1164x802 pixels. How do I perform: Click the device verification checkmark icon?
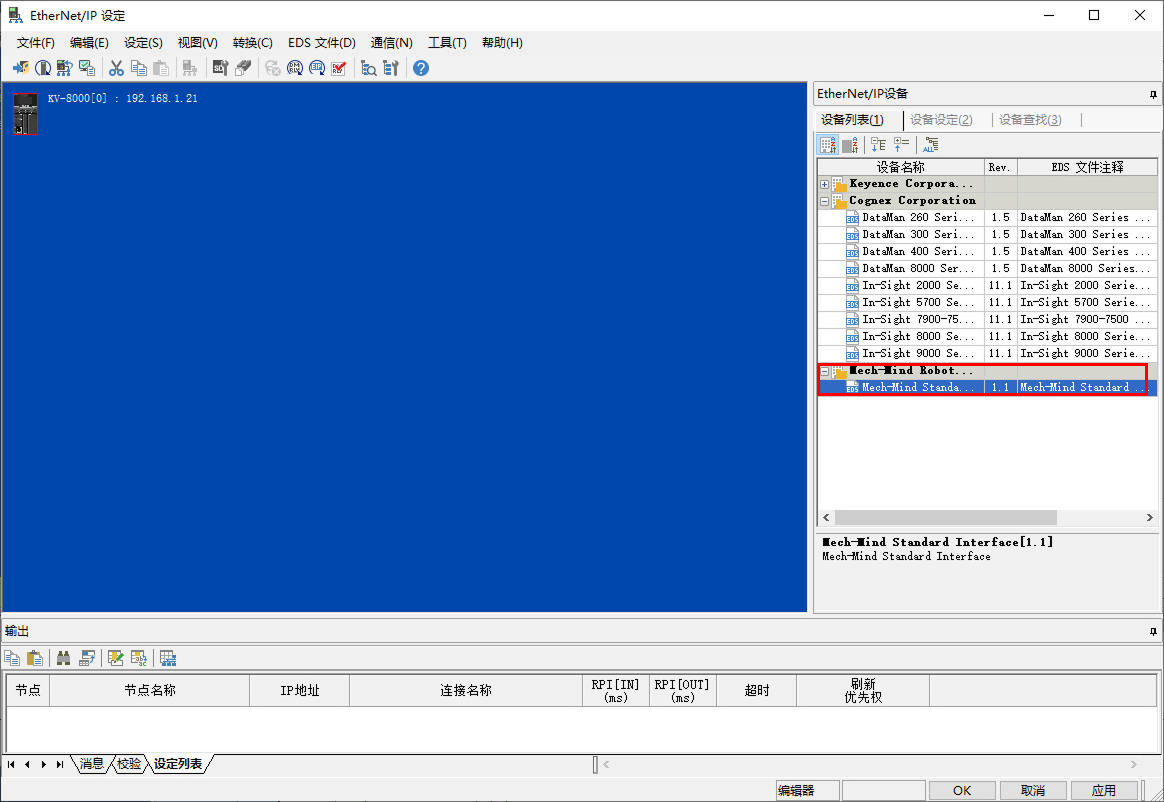(339, 67)
